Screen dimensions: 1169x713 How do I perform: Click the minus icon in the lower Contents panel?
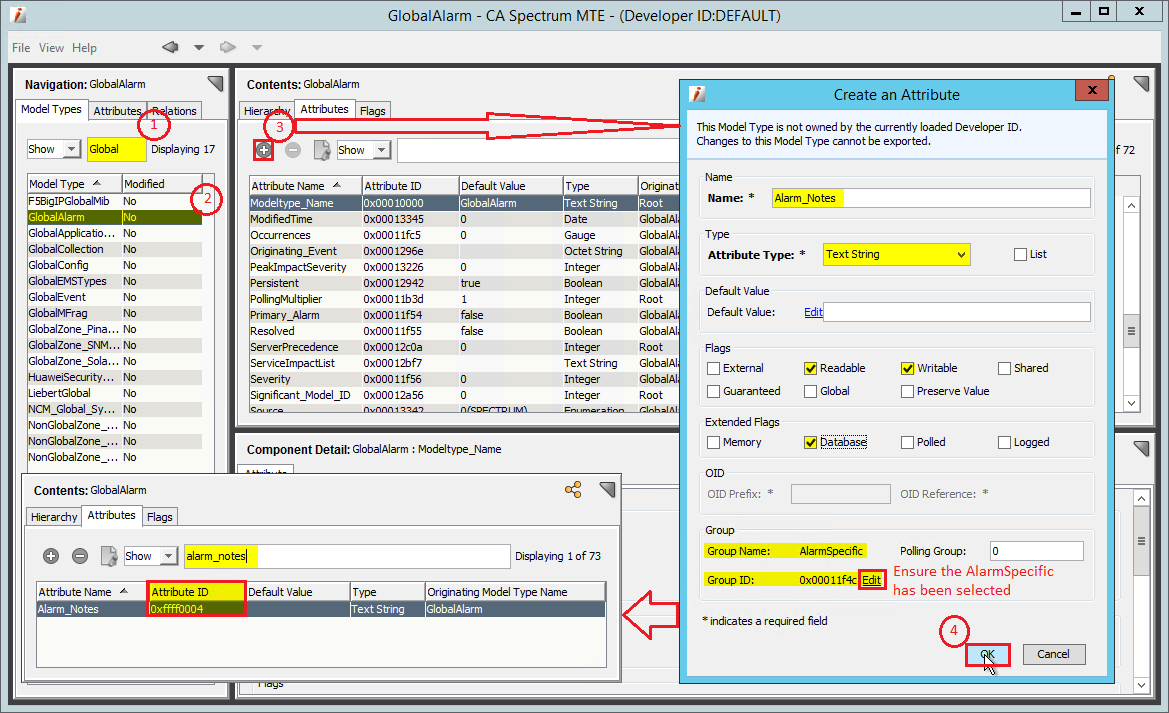point(81,556)
